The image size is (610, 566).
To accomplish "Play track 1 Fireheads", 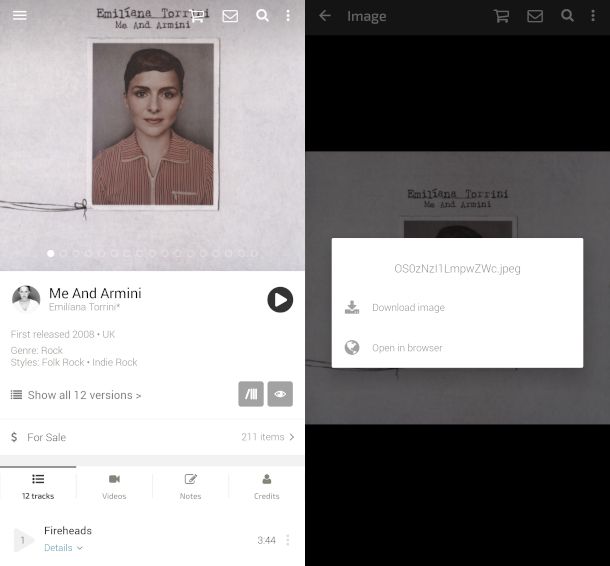I will coord(23,540).
